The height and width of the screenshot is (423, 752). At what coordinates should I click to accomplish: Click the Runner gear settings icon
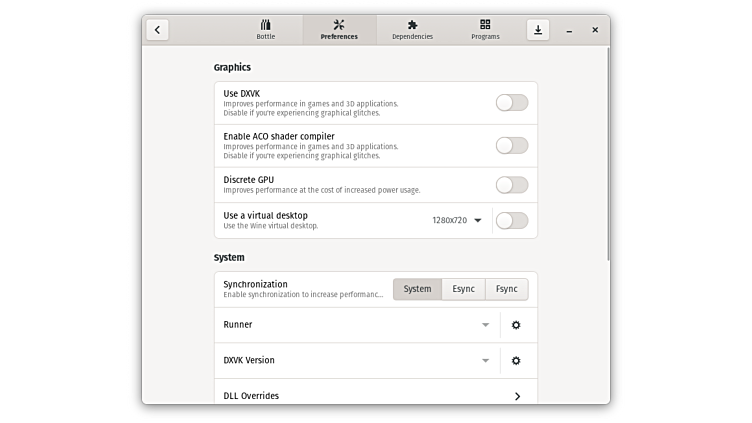pos(516,325)
